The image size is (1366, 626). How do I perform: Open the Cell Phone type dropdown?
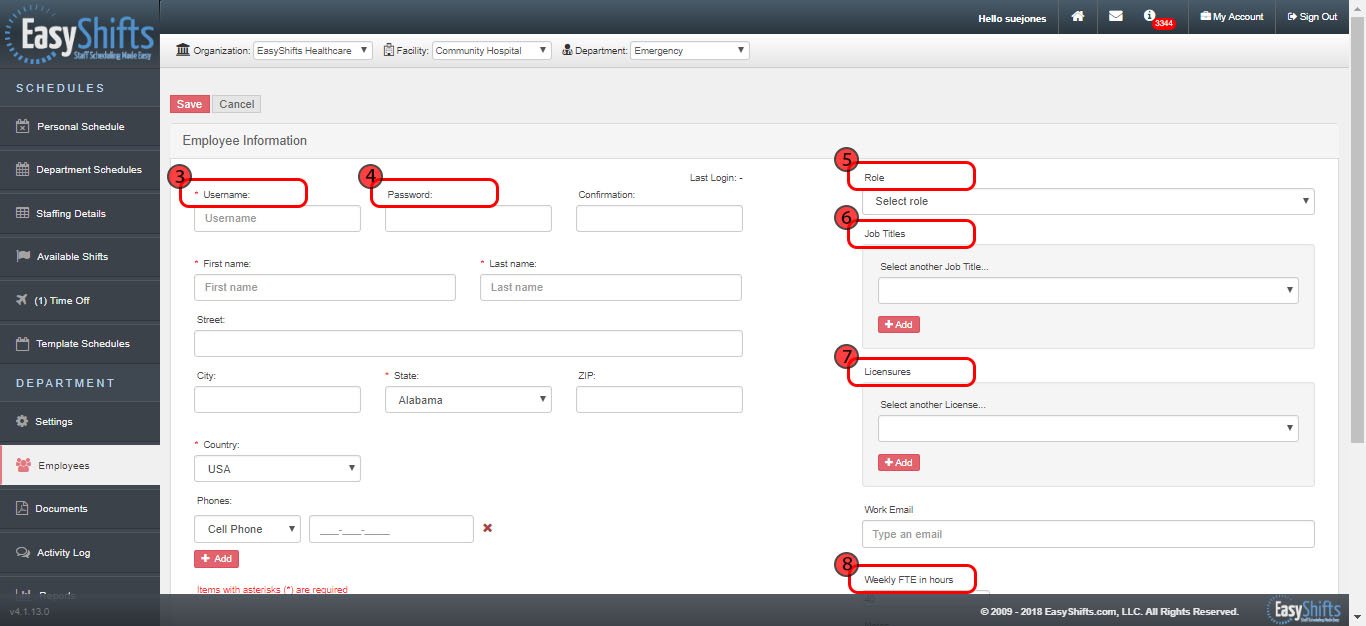click(x=247, y=529)
